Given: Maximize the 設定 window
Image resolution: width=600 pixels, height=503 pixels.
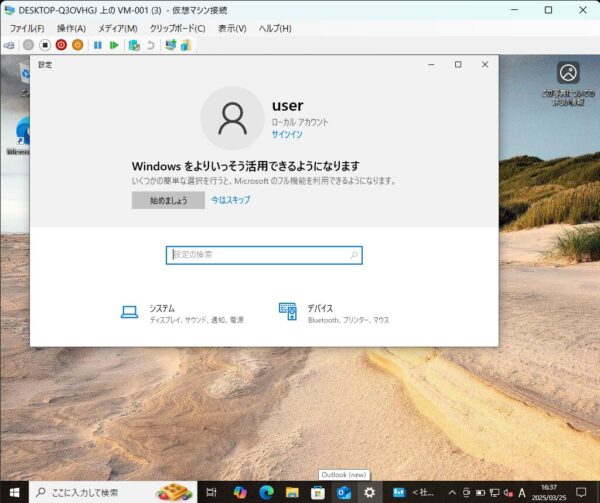Looking at the screenshot, I should [x=458, y=65].
